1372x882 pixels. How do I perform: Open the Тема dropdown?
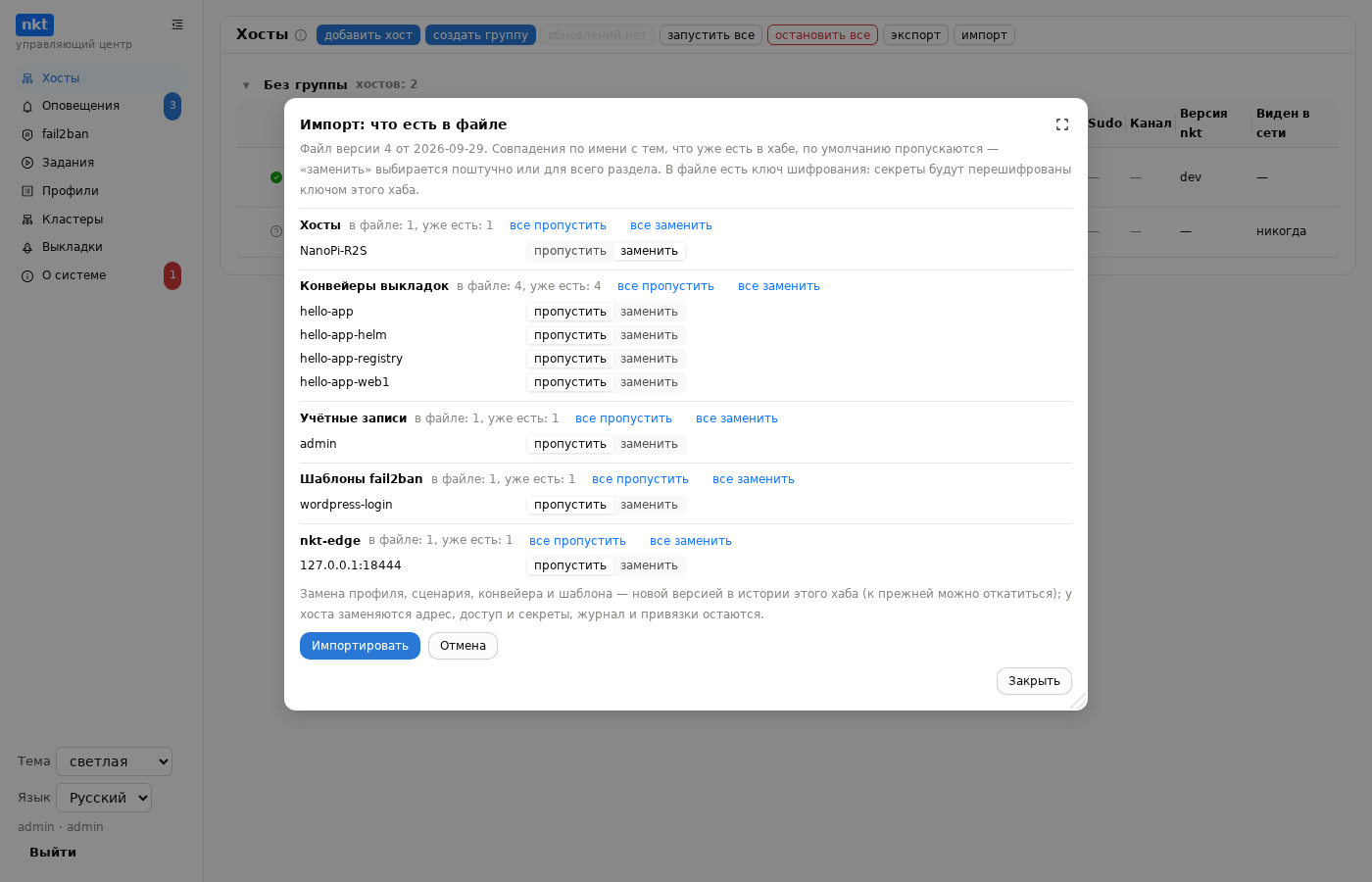(115, 761)
